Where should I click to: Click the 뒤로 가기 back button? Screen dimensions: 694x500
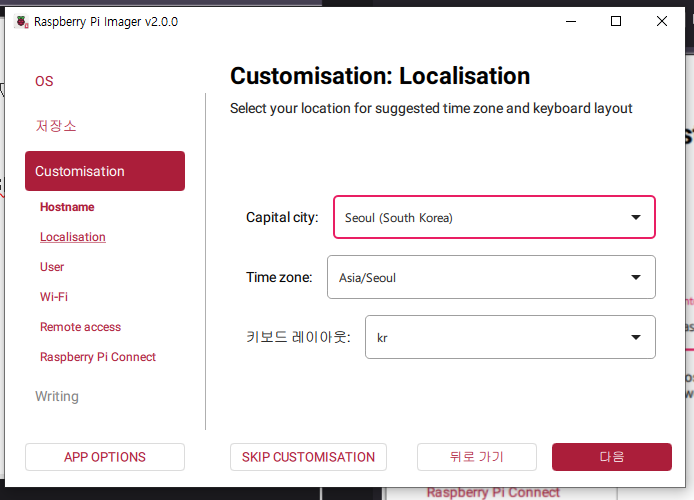pyautogui.click(x=477, y=457)
